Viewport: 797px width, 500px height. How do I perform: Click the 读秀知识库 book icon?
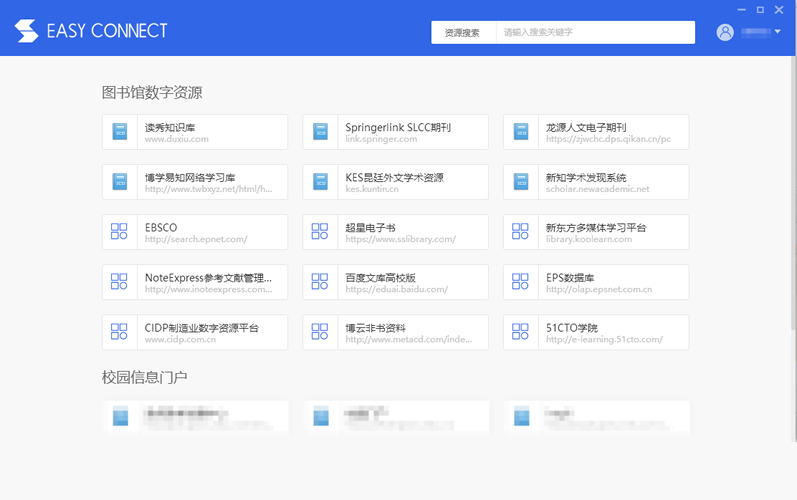pyautogui.click(x=120, y=132)
